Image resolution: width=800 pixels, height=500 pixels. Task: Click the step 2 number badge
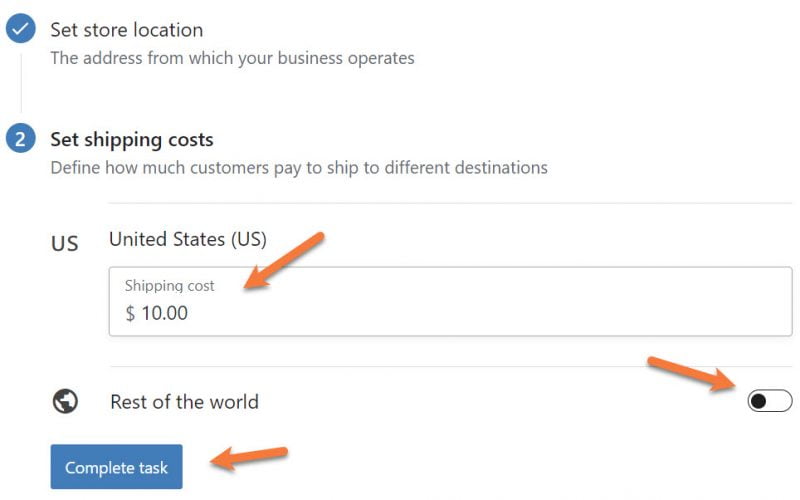(x=20, y=140)
